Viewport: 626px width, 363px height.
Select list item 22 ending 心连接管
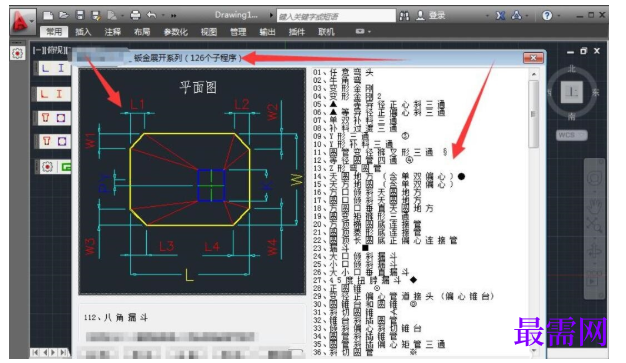pyautogui.click(x=385, y=240)
